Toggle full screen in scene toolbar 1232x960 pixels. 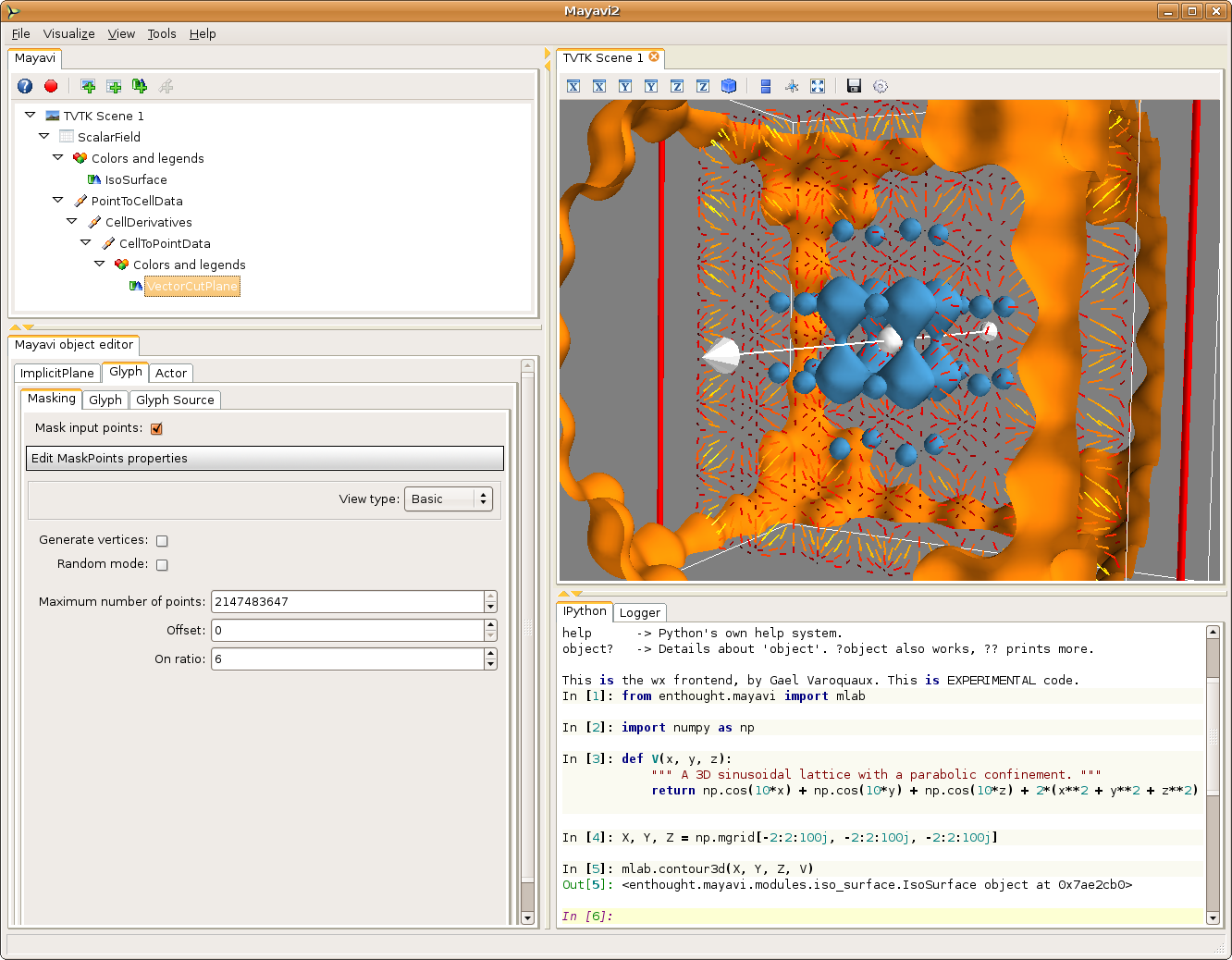click(x=818, y=86)
